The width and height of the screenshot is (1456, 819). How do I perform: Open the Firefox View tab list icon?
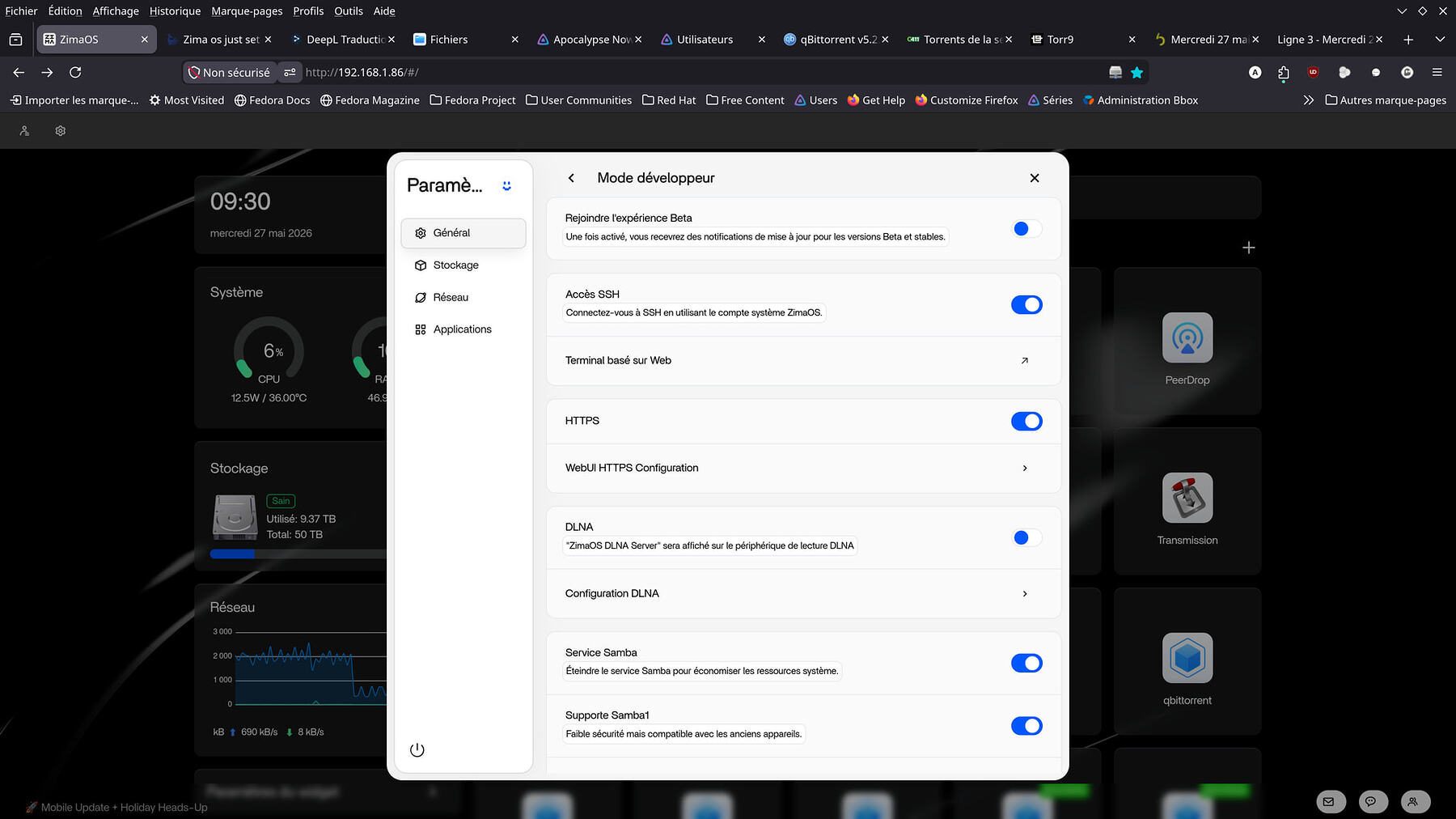tap(15, 40)
